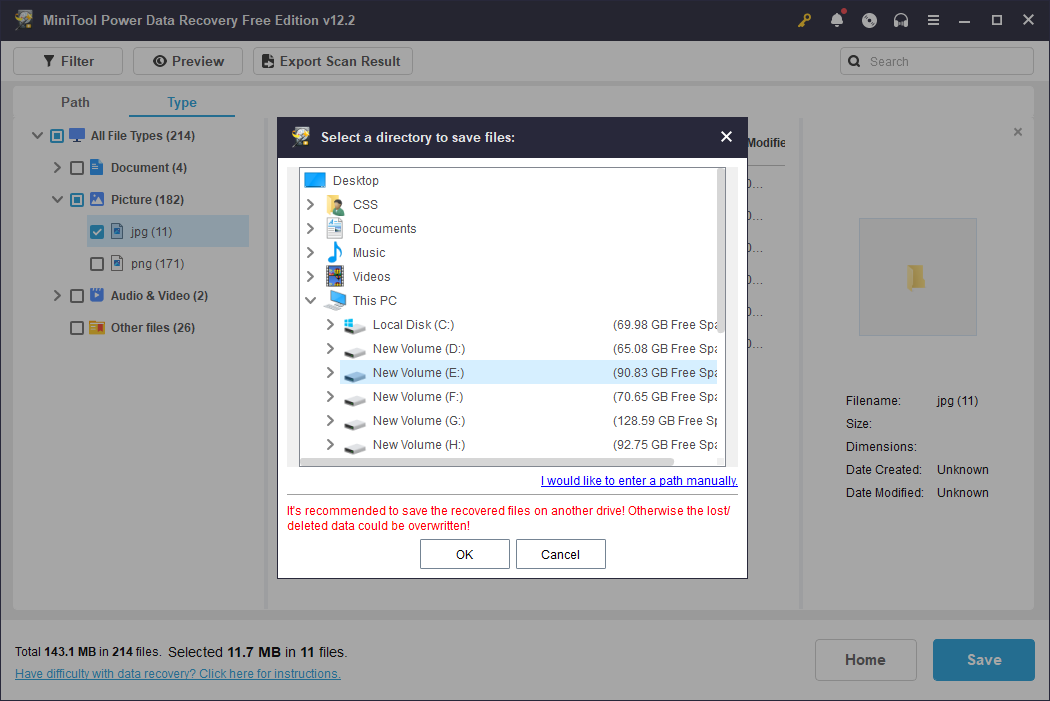Image resolution: width=1050 pixels, height=701 pixels.
Task: Close the Select a directory dialog
Action: coord(726,137)
